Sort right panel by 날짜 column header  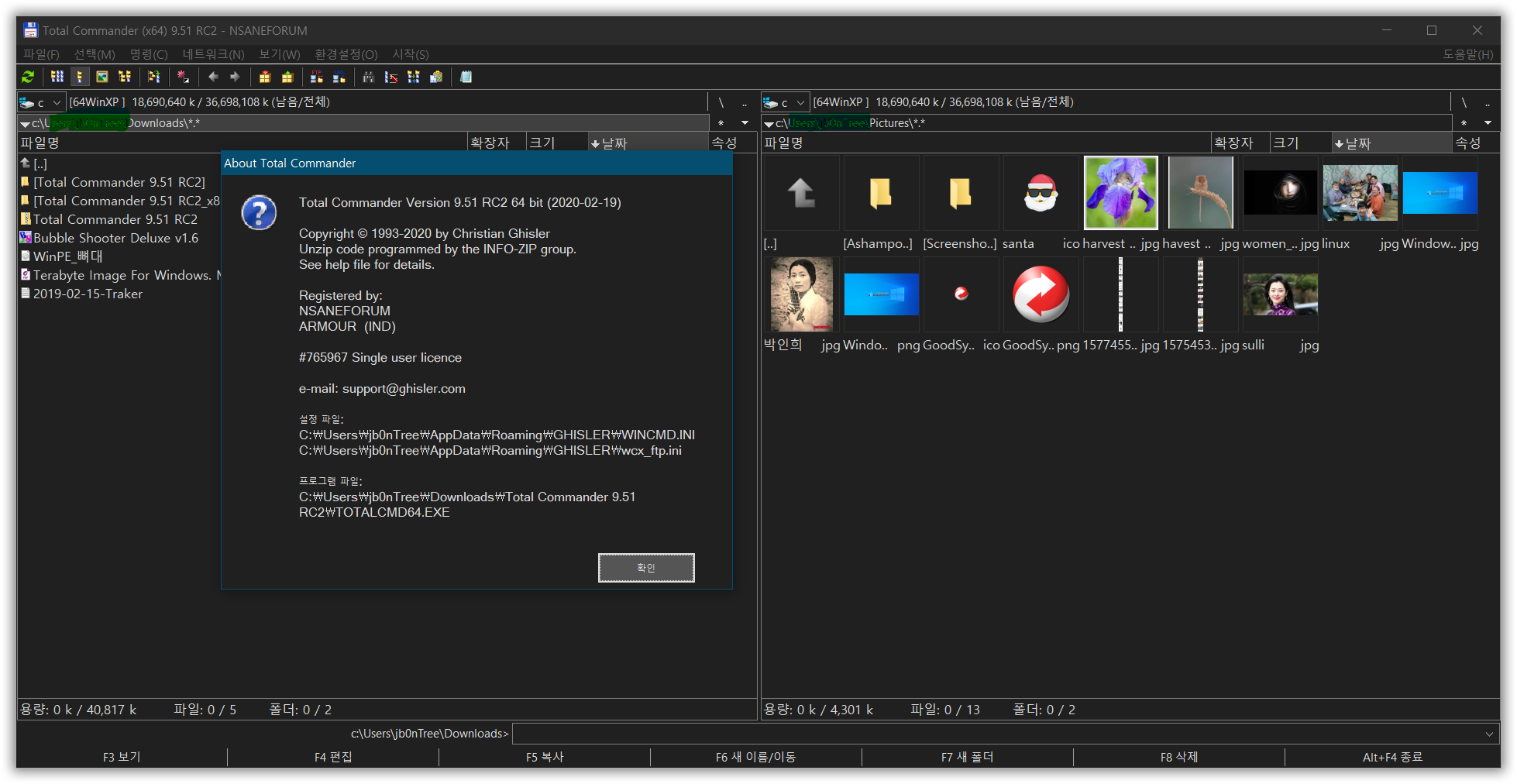coord(1391,143)
